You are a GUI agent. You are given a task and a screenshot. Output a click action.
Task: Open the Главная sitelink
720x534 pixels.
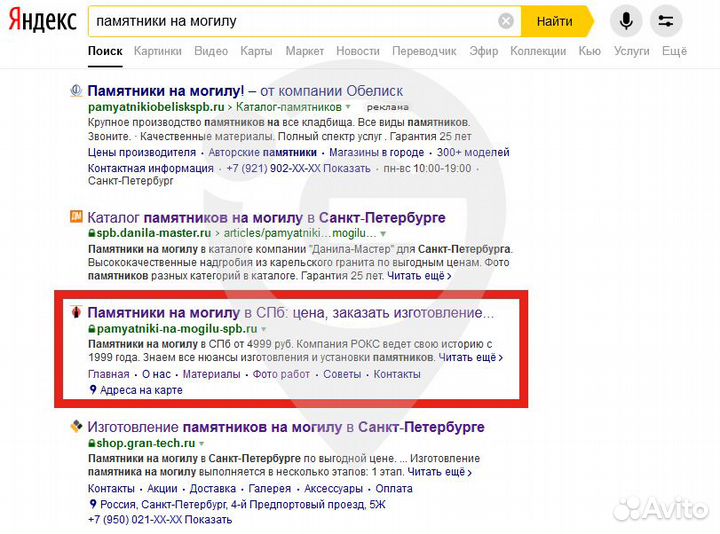109,374
